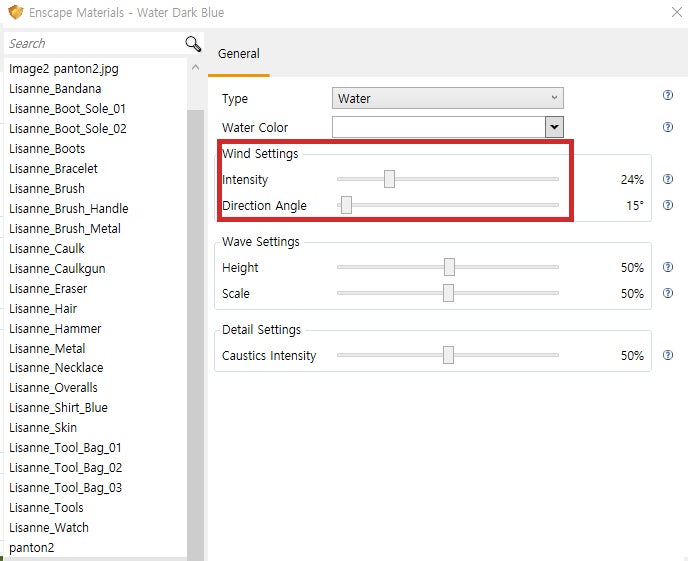This screenshot has width=688, height=561.
Task: Select the Lisanne_Brush_Metal material
Action: tap(64, 229)
